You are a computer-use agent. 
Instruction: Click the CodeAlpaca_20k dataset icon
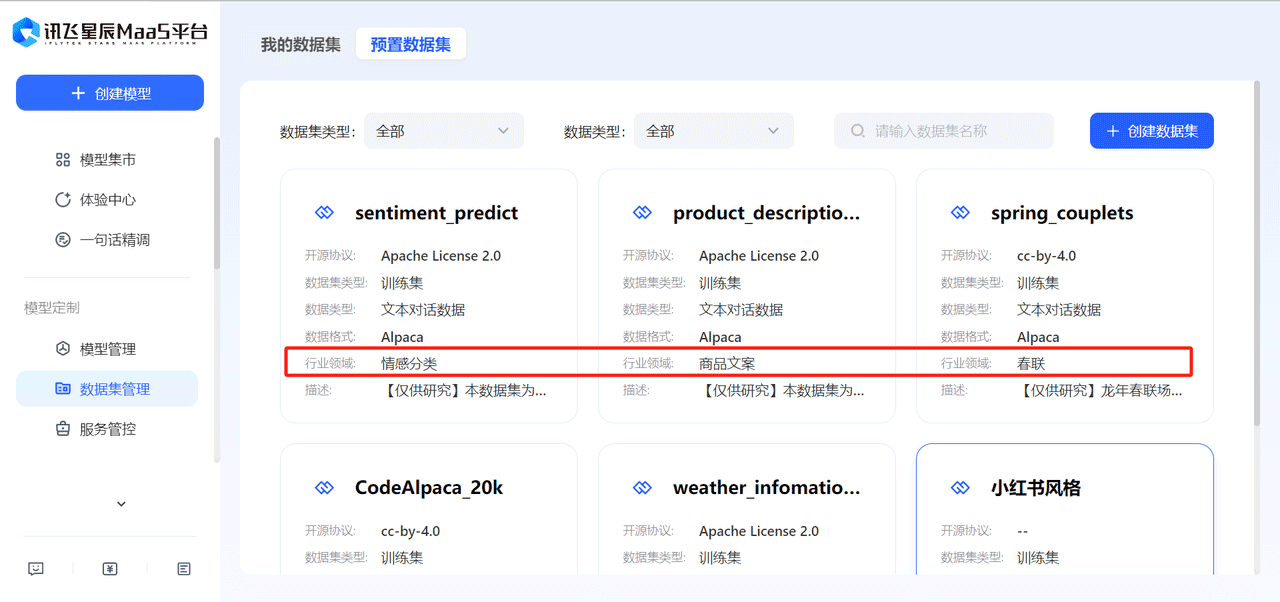(324, 488)
